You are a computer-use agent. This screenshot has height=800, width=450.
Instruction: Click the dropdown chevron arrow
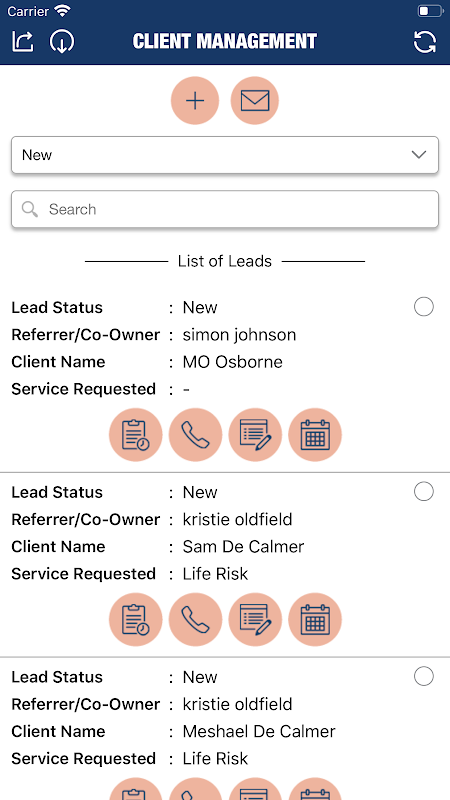(x=419, y=155)
